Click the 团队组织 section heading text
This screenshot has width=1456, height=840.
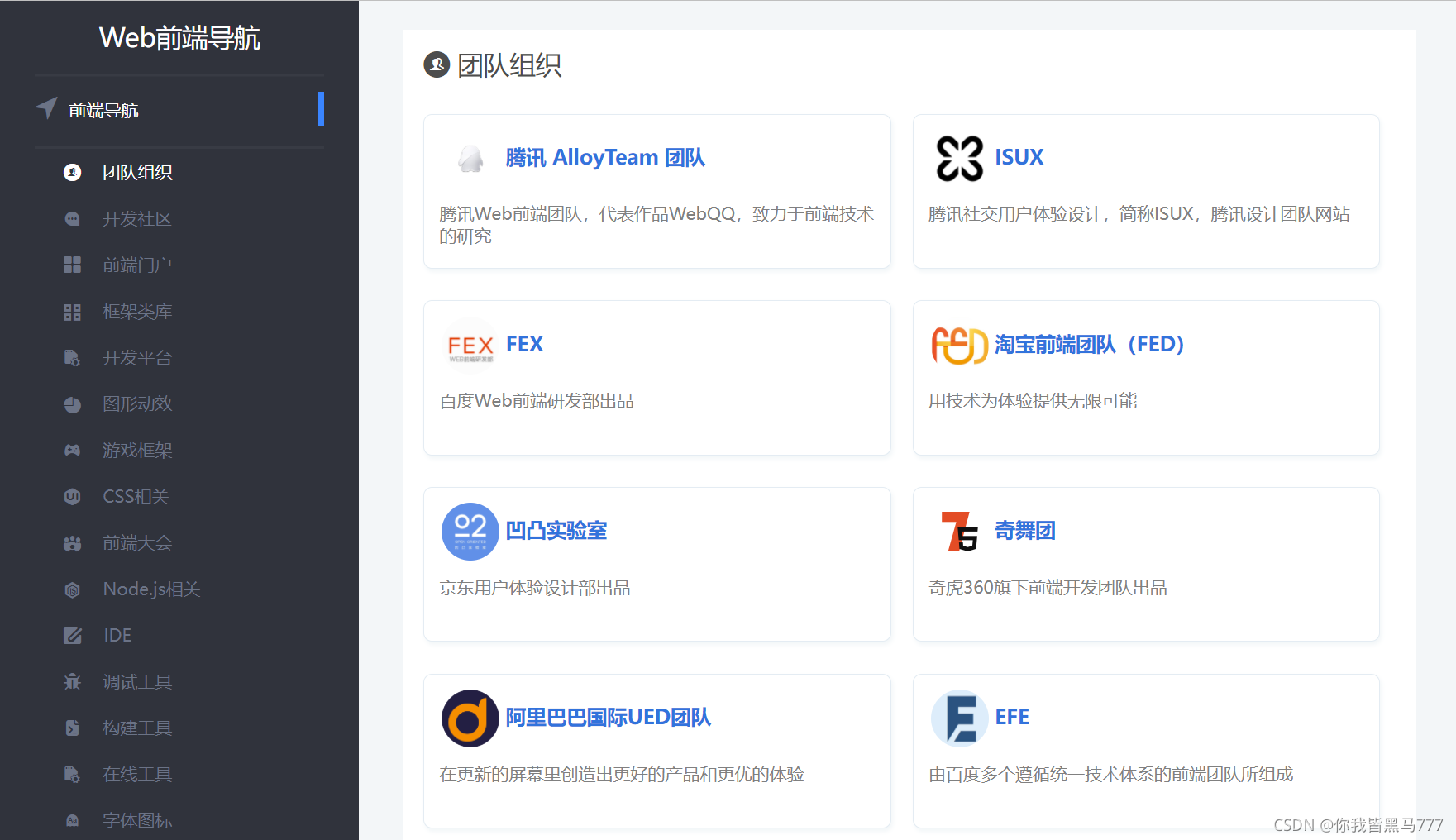[x=509, y=65]
